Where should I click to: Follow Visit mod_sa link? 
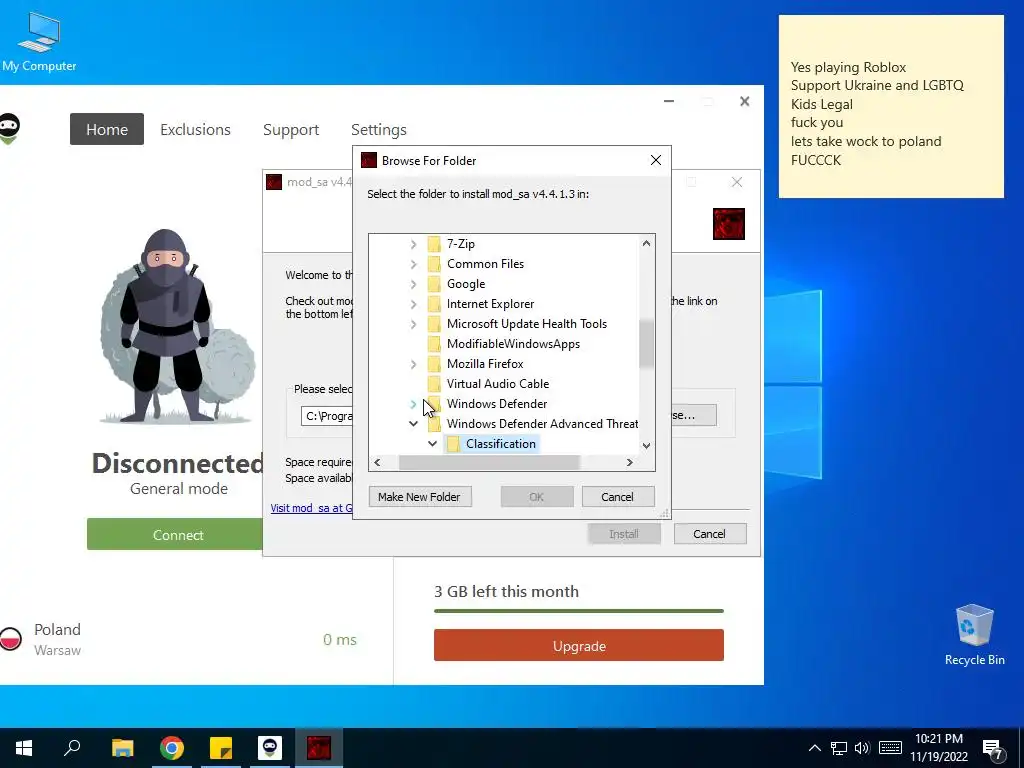click(x=312, y=508)
